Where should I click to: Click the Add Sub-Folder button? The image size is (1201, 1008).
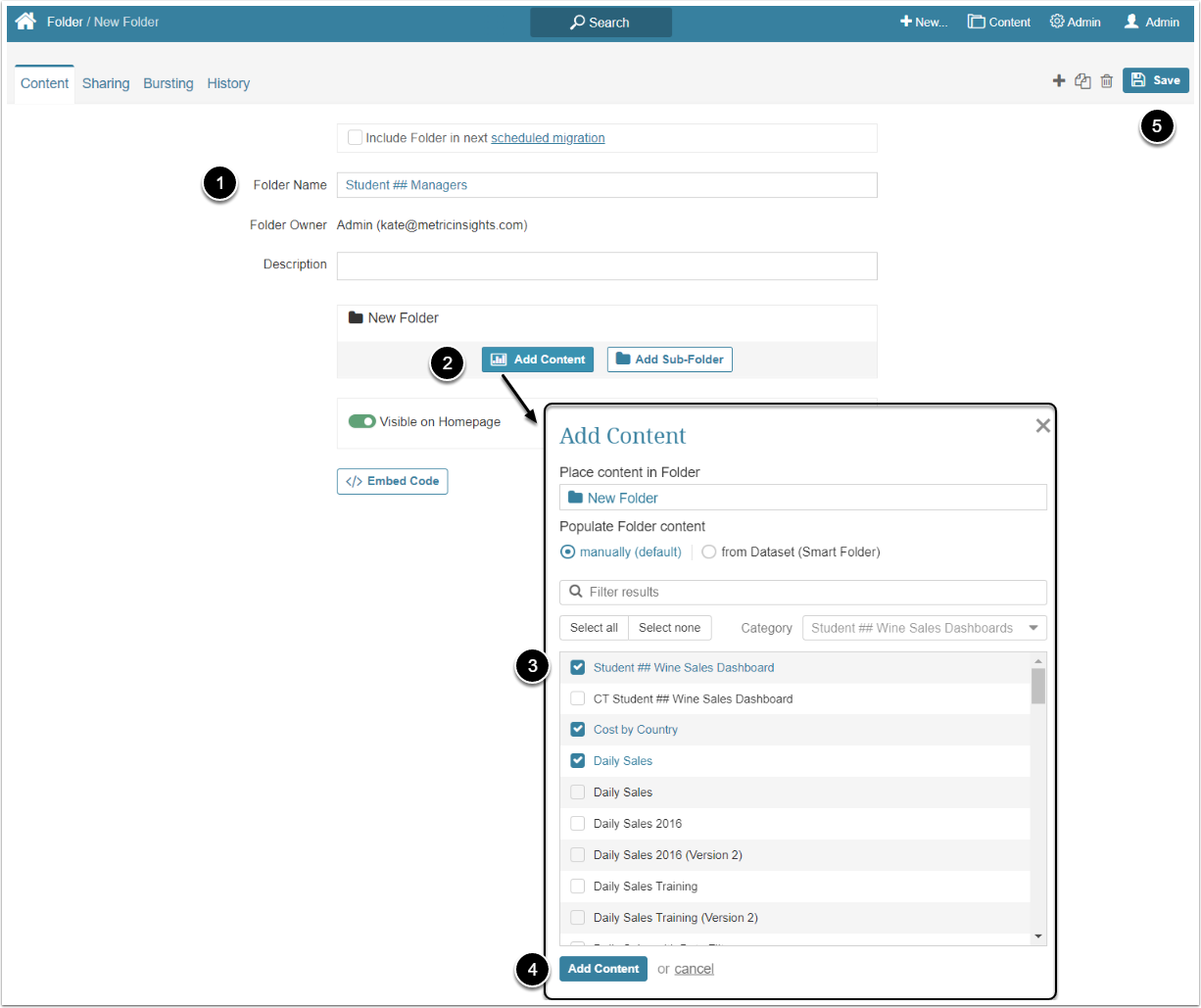669,360
